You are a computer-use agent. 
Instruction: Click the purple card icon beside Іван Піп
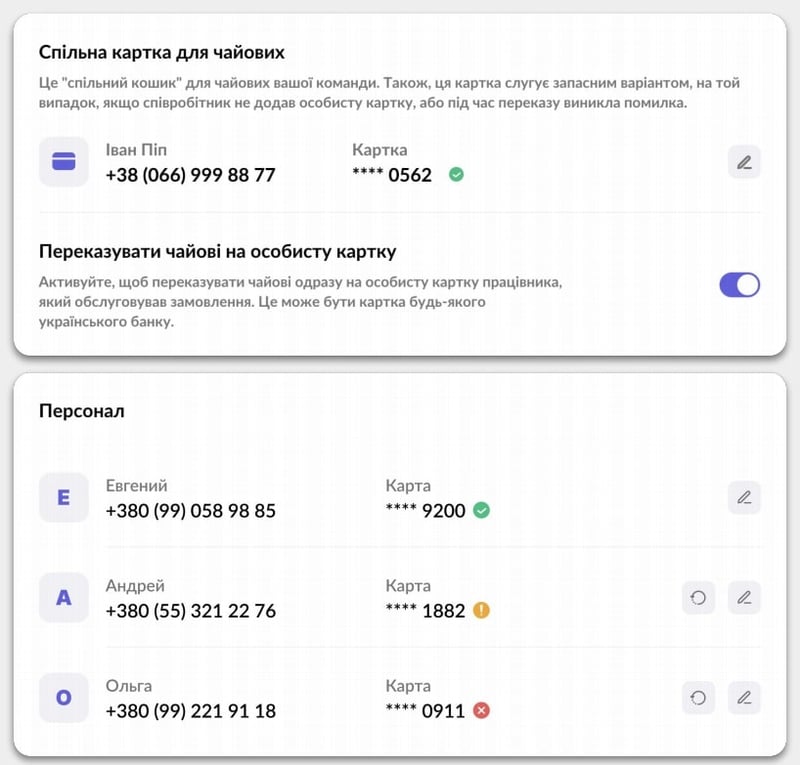64,162
